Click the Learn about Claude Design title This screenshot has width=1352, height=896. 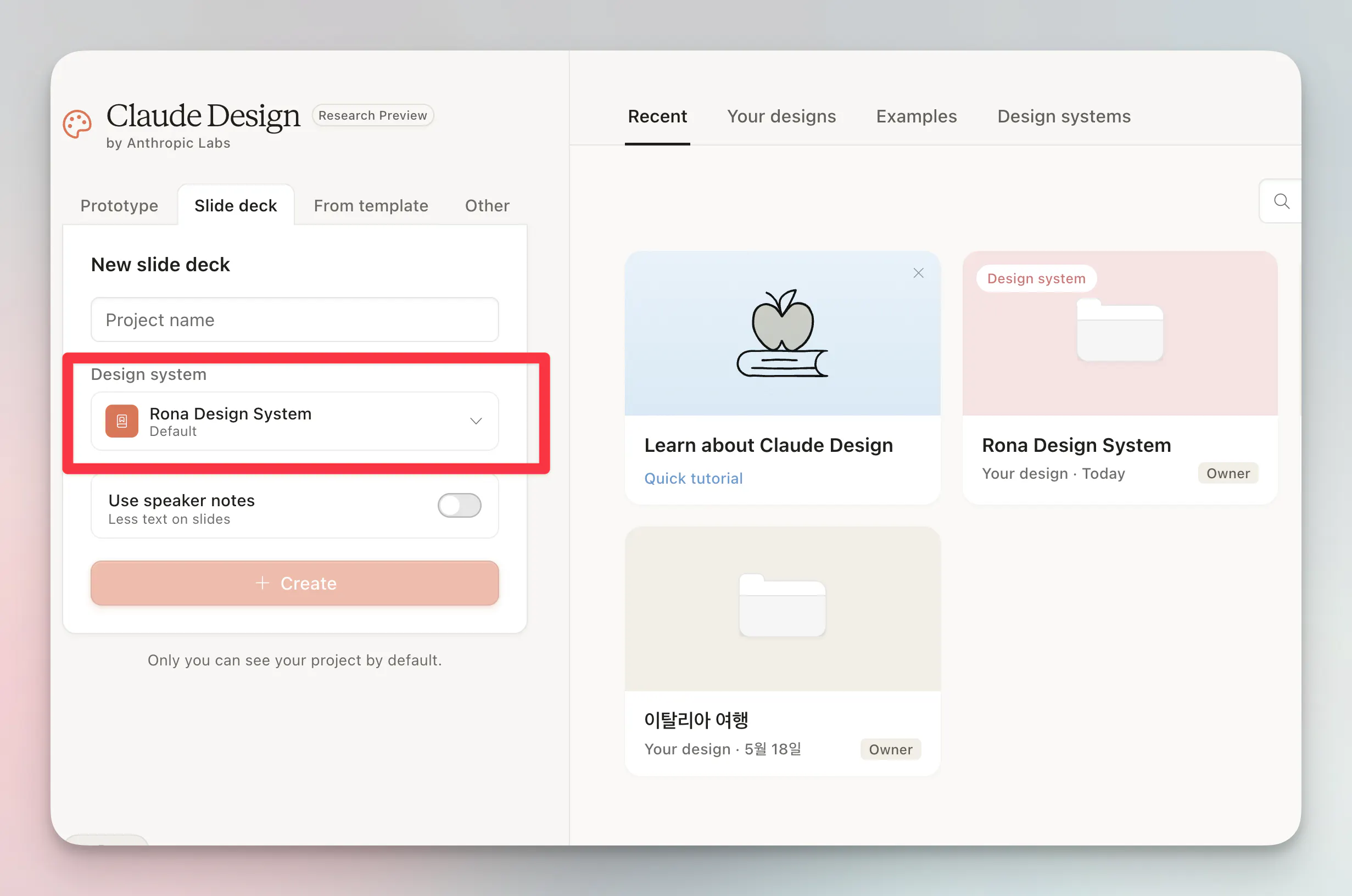(768, 445)
